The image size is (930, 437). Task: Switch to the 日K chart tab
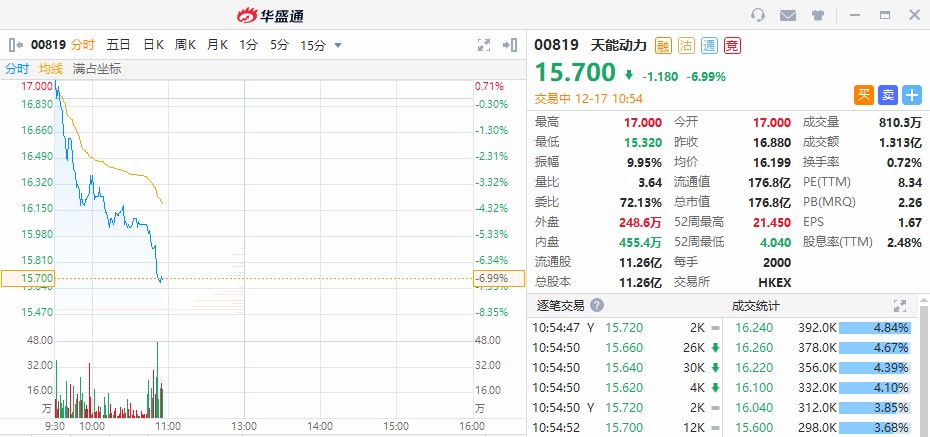[x=153, y=45]
